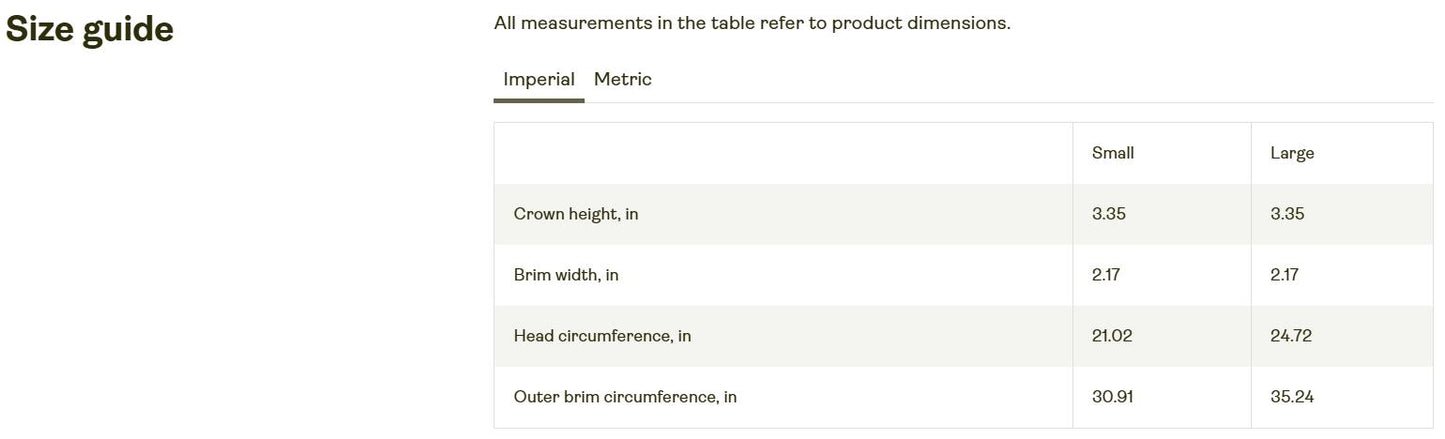The image size is (1445, 439).
Task: Click the 'Outer brim circumference, in' label
Action: point(625,397)
